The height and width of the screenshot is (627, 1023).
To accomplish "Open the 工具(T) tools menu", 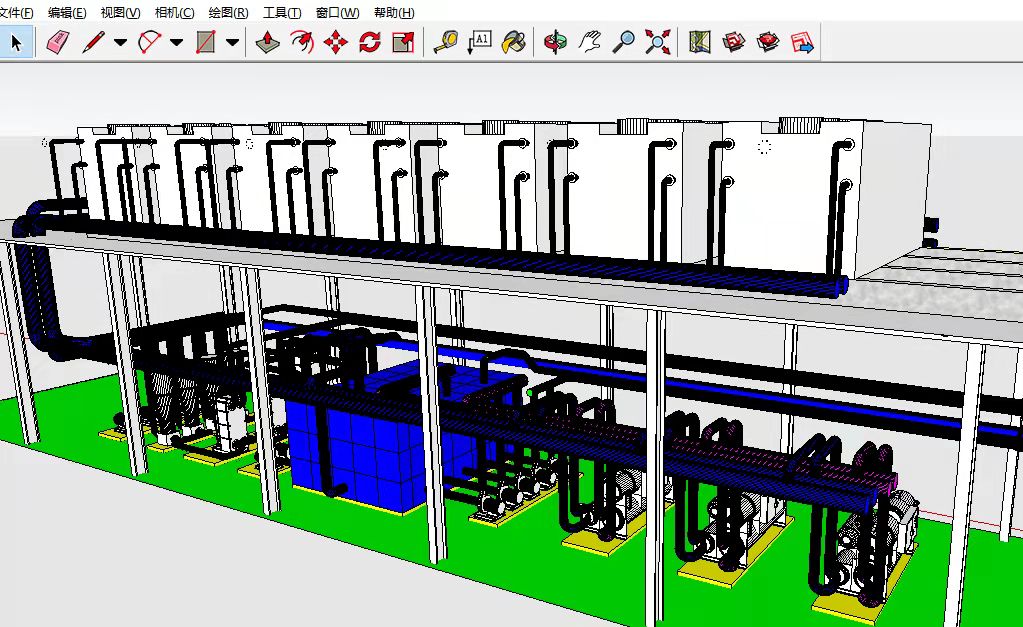I will [282, 13].
